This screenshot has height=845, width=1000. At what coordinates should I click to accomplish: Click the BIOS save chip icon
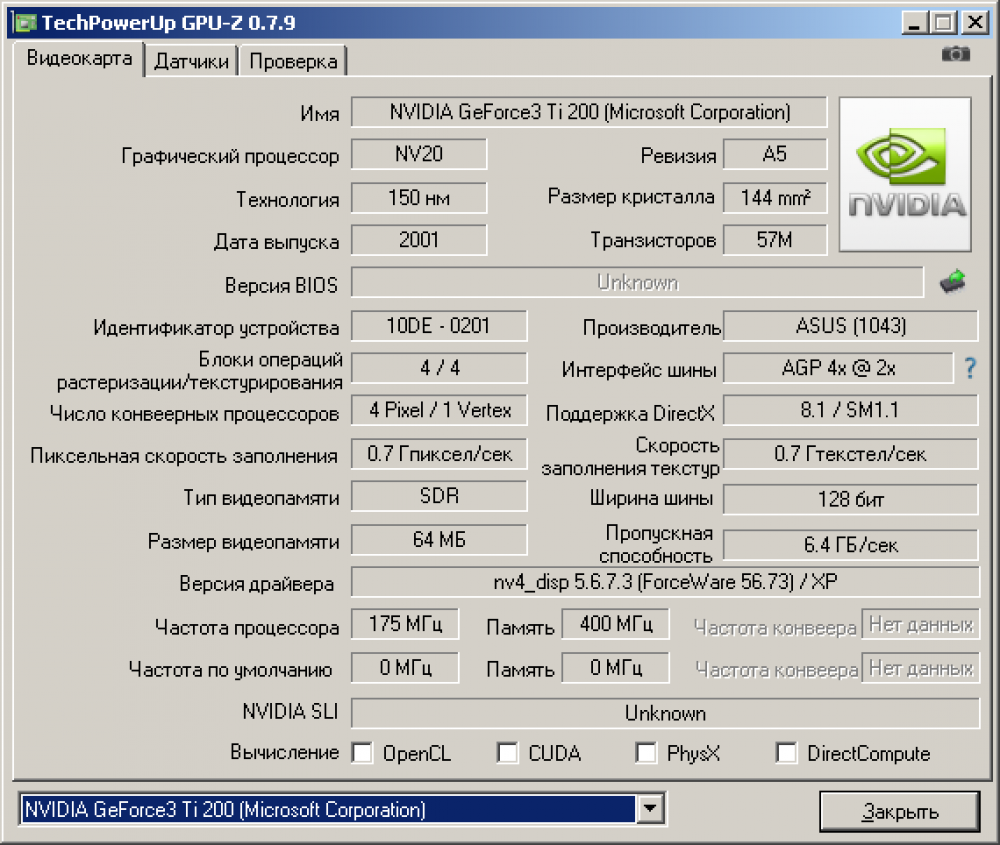[953, 283]
